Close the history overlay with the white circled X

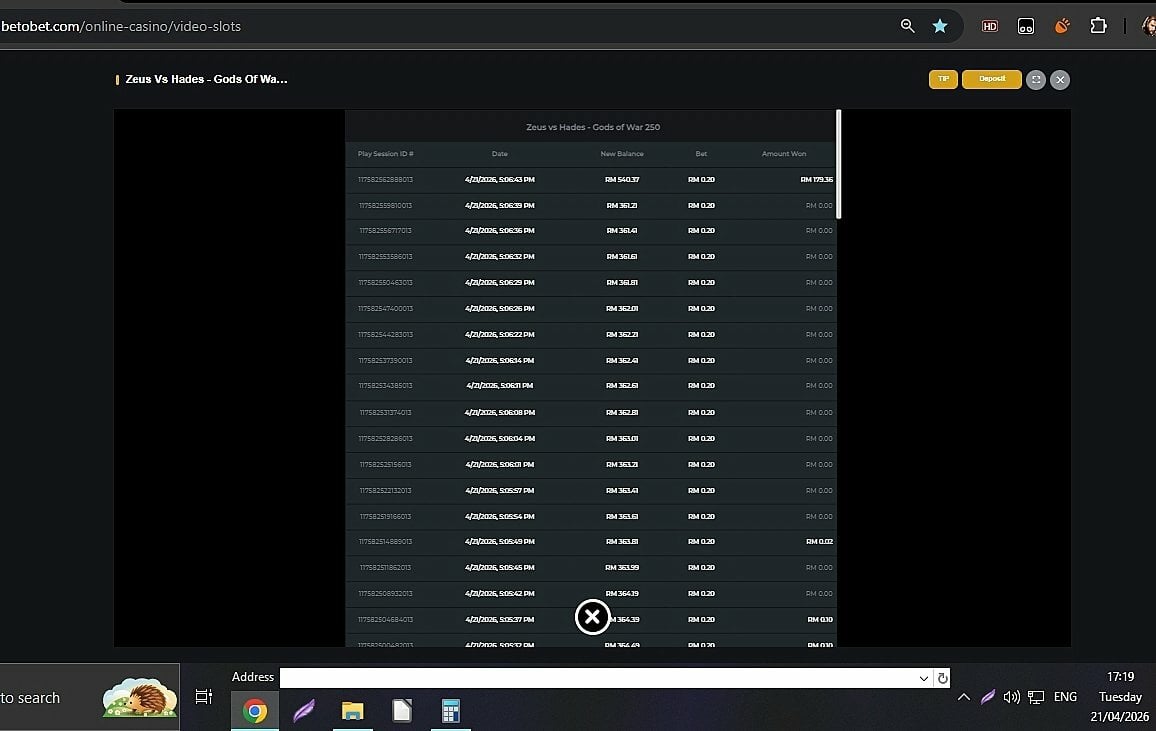592,617
